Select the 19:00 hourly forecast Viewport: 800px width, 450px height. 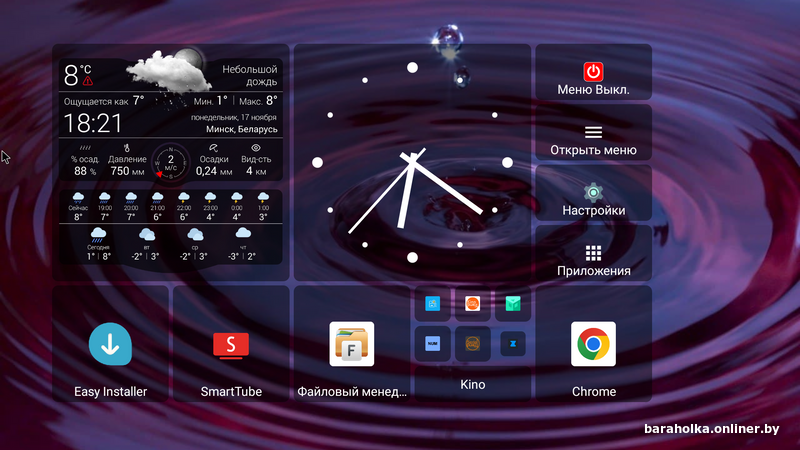[x=105, y=207]
